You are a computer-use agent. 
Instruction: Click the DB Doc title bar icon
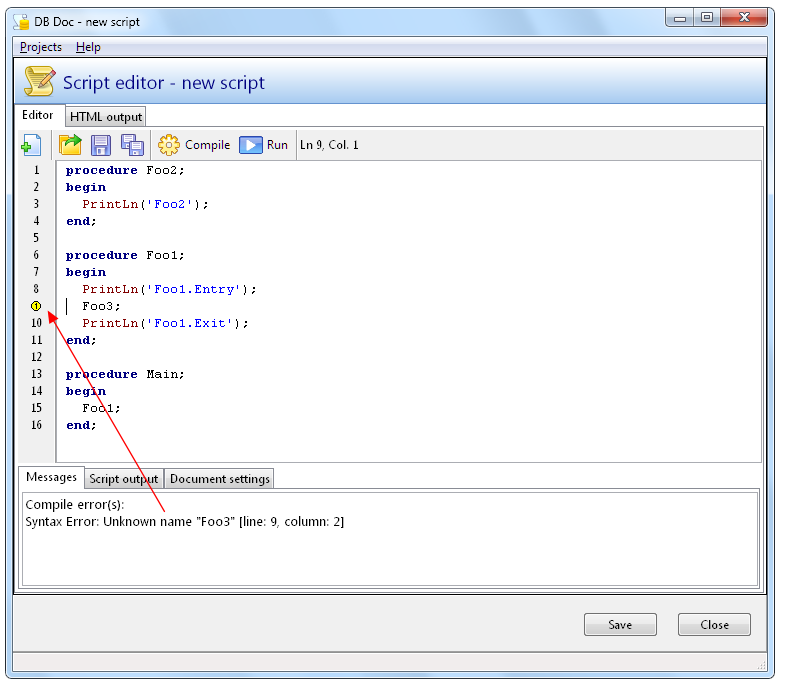pos(21,22)
